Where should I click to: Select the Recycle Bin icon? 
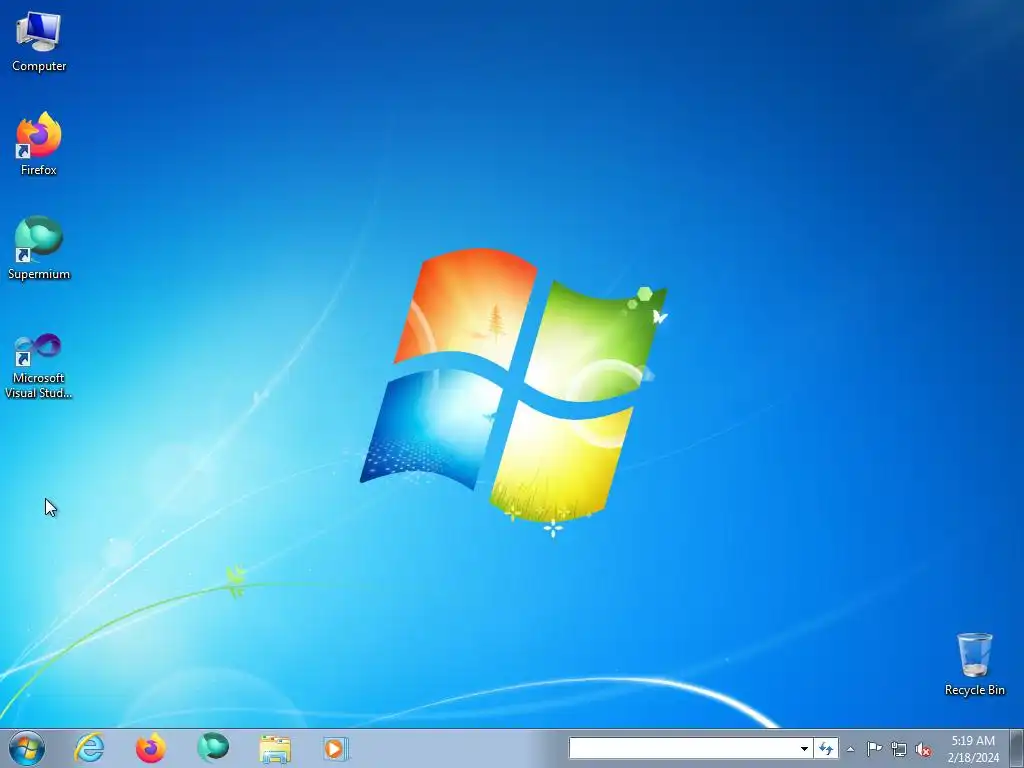point(974,664)
